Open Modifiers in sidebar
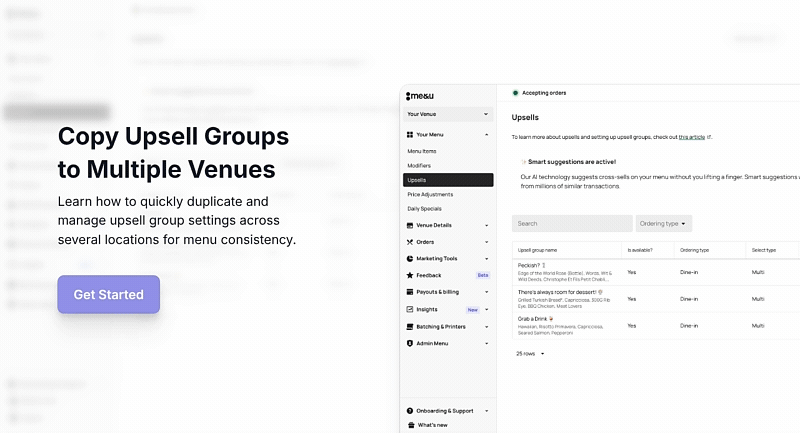 419,166
